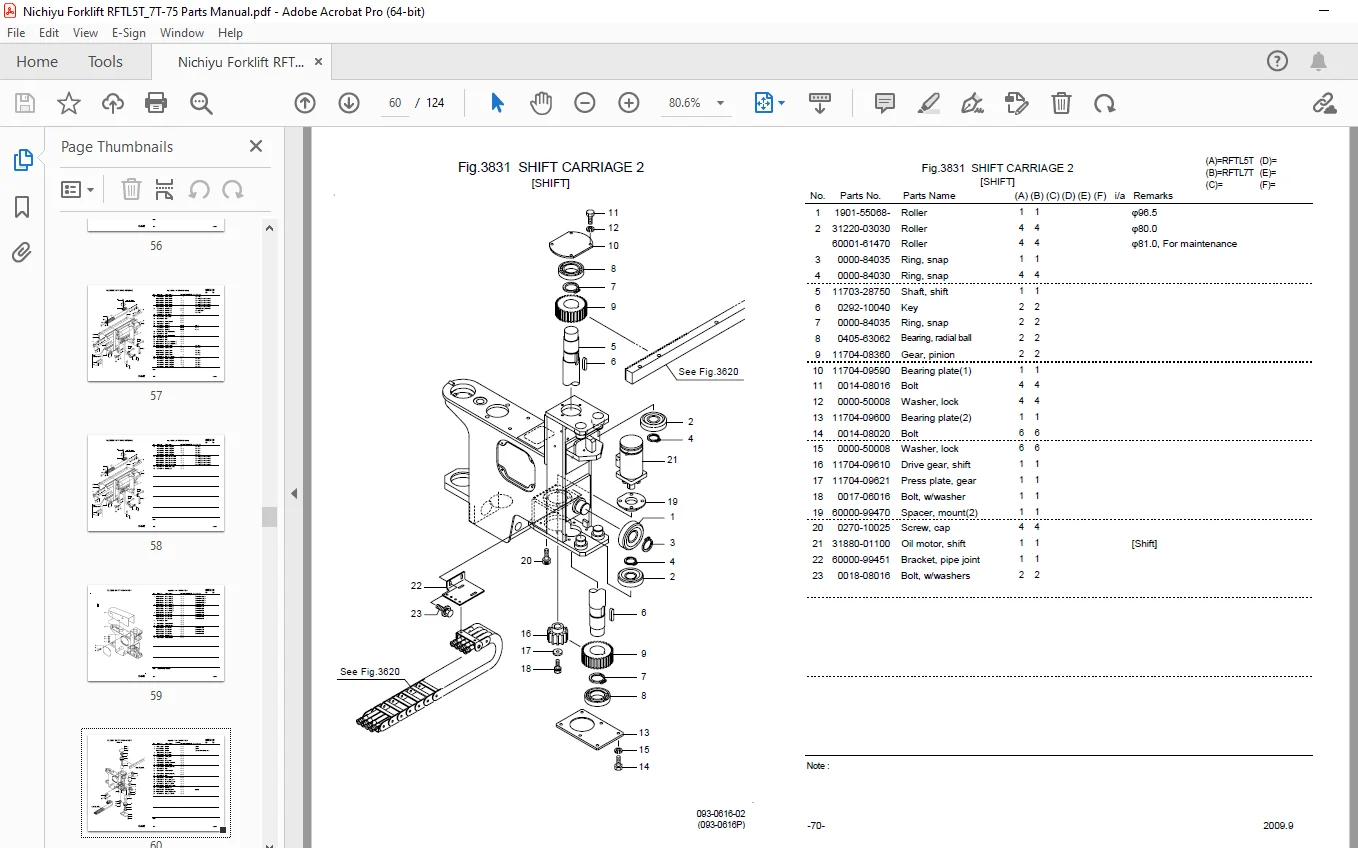Click the 'Bearing, radial ball' part name
This screenshot has height=848, width=1358.
pyautogui.click(x=936, y=338)
